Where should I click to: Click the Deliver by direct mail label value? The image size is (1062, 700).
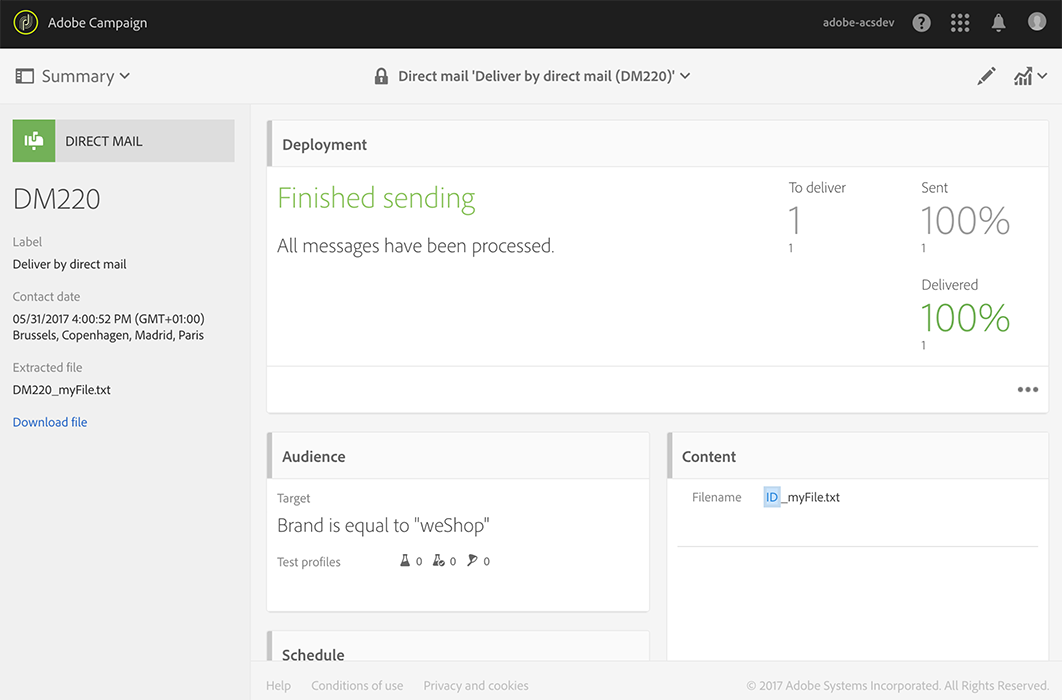click(70, 264)
